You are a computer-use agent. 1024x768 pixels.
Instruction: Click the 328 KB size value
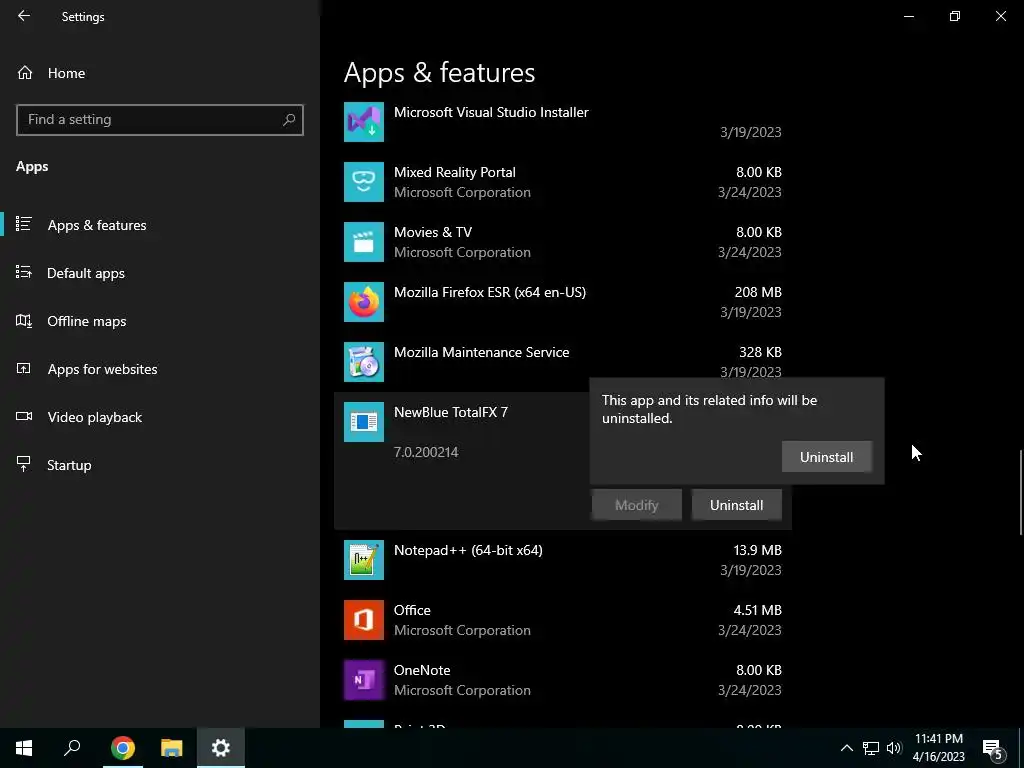coord(760,352)
